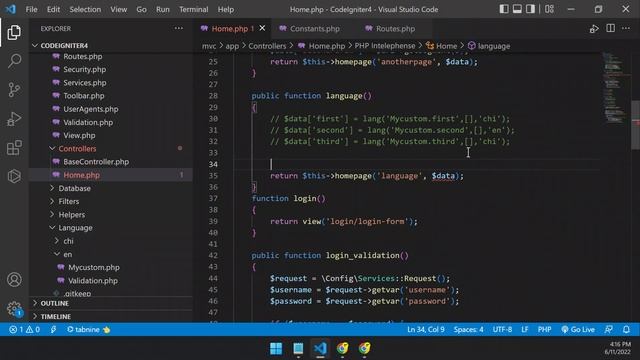Click errors and warnings status indicator
640x360 pixels.
click(24, 329)
